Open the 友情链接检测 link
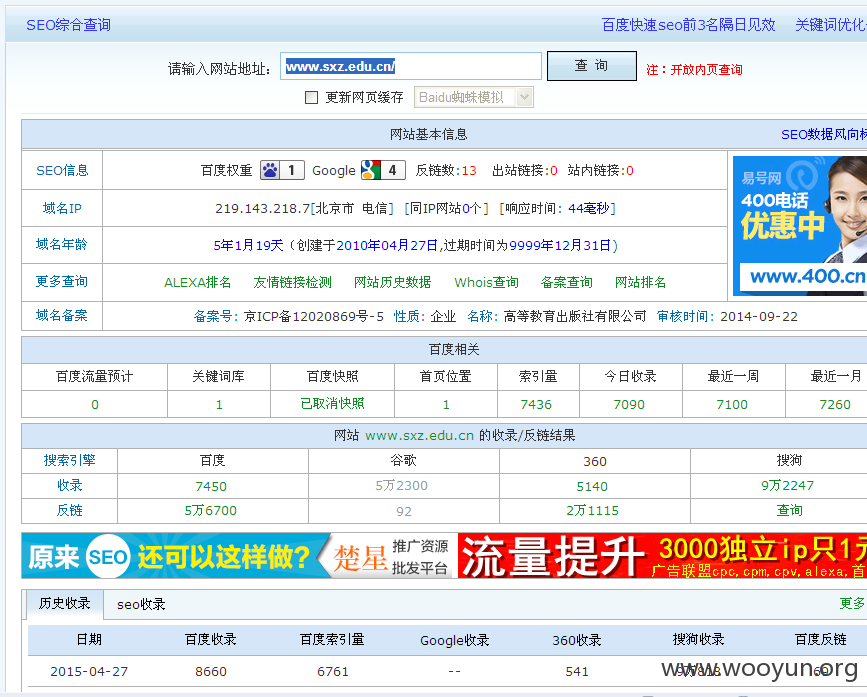867x697 pixels. click(293, 282)
